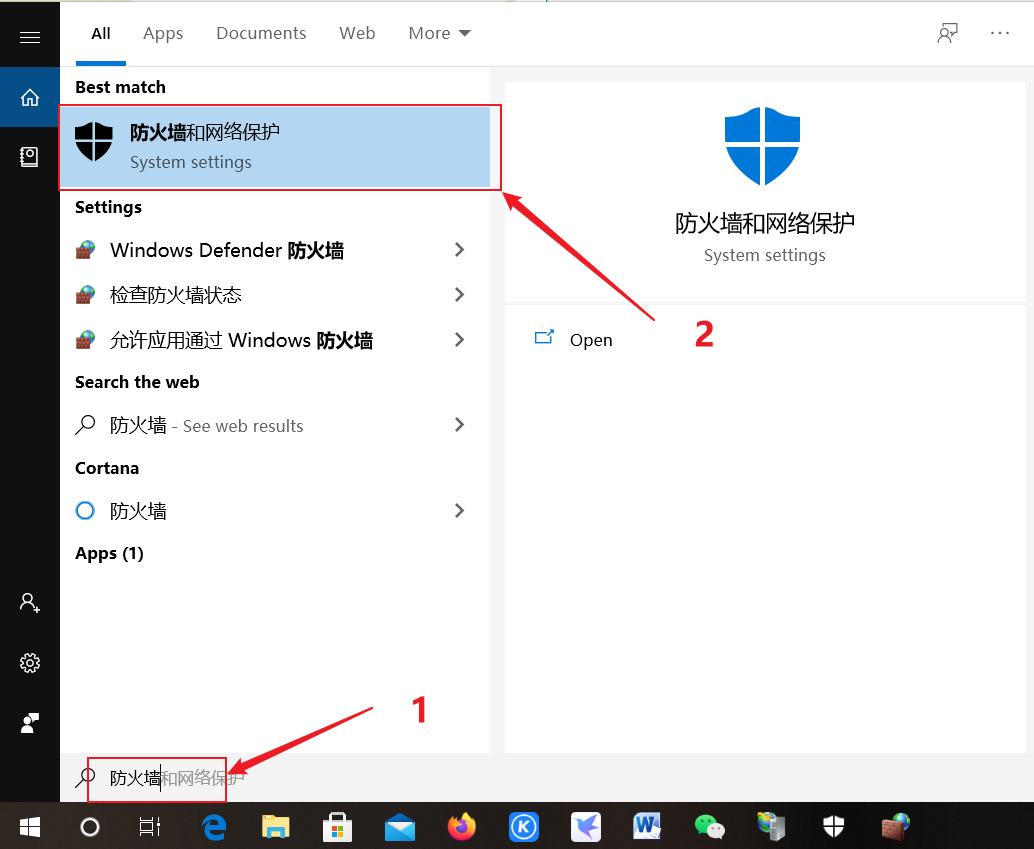Click the search input box

click(x=156, y=779)
